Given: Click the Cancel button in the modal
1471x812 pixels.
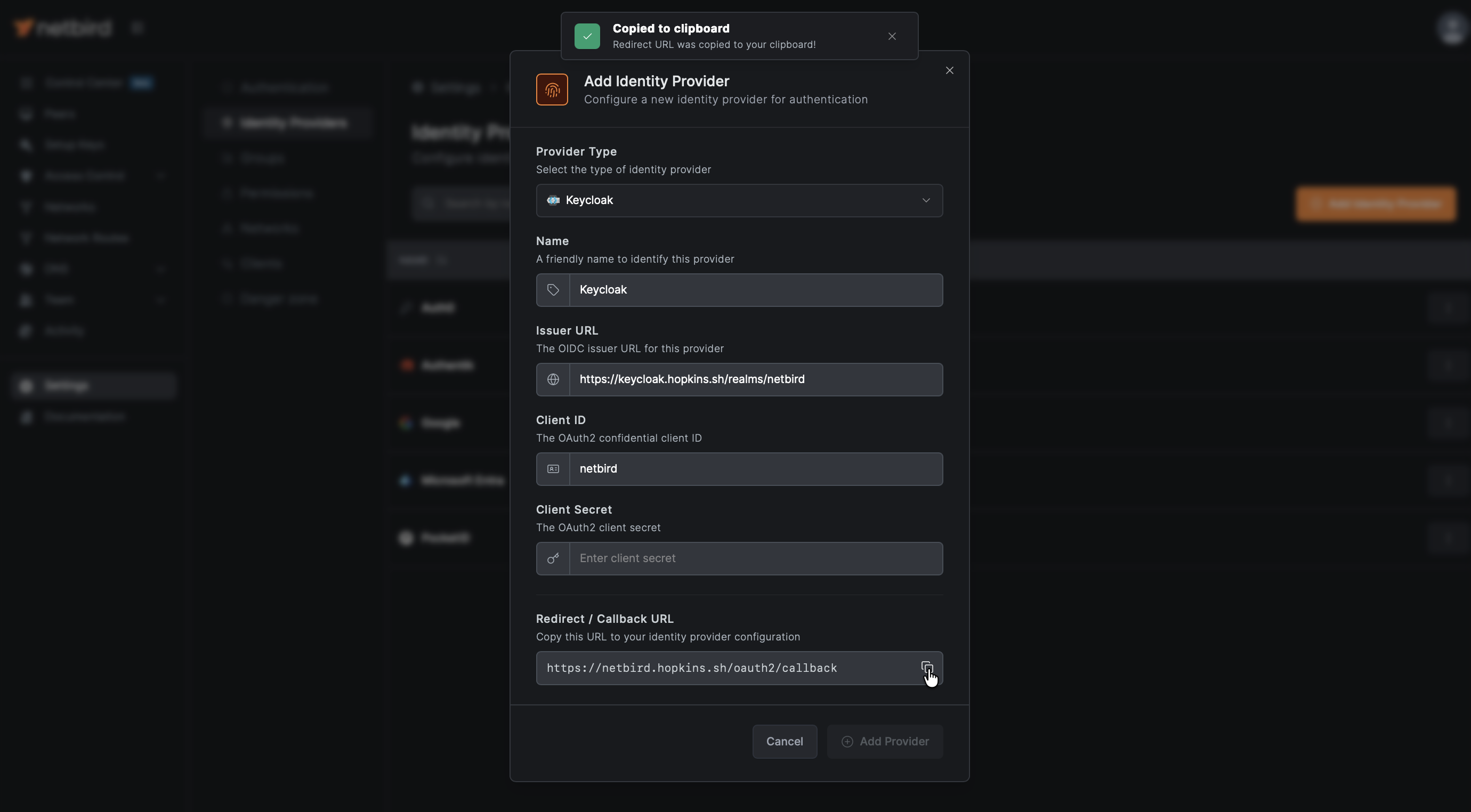Looking at the screenshot, I should tap(784, 741).
